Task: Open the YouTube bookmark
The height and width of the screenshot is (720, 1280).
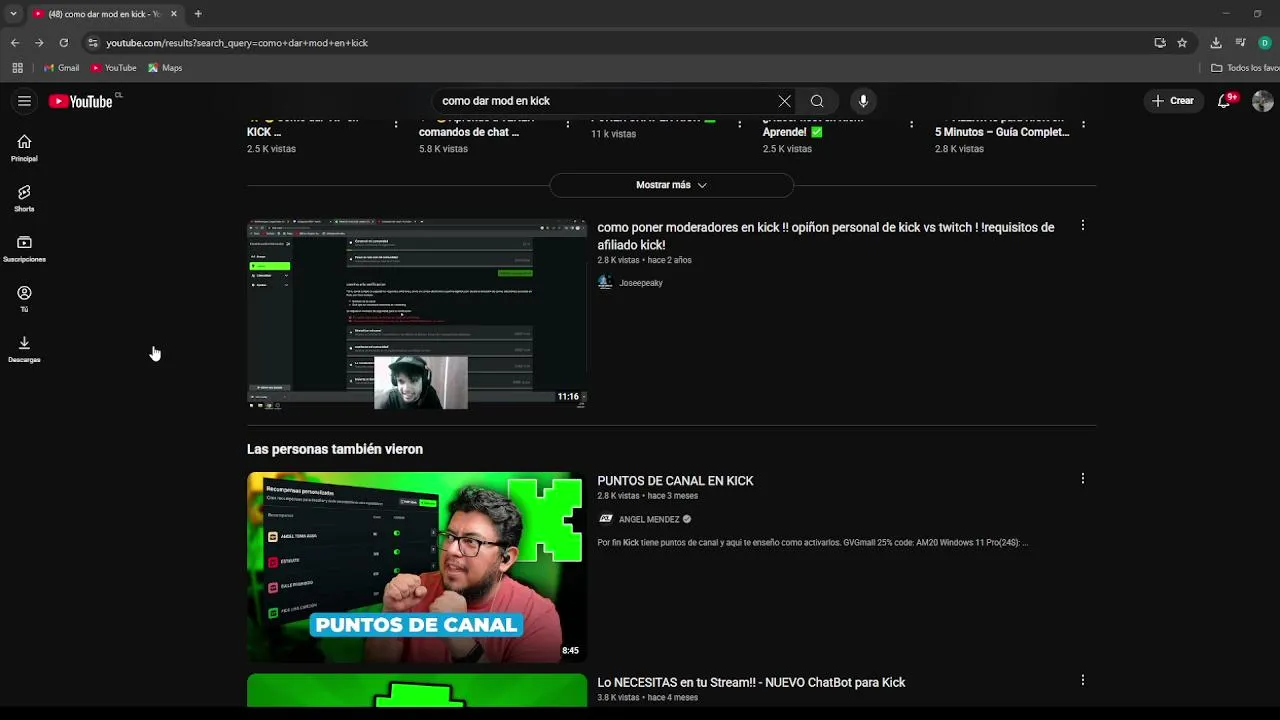Action: 113,68
